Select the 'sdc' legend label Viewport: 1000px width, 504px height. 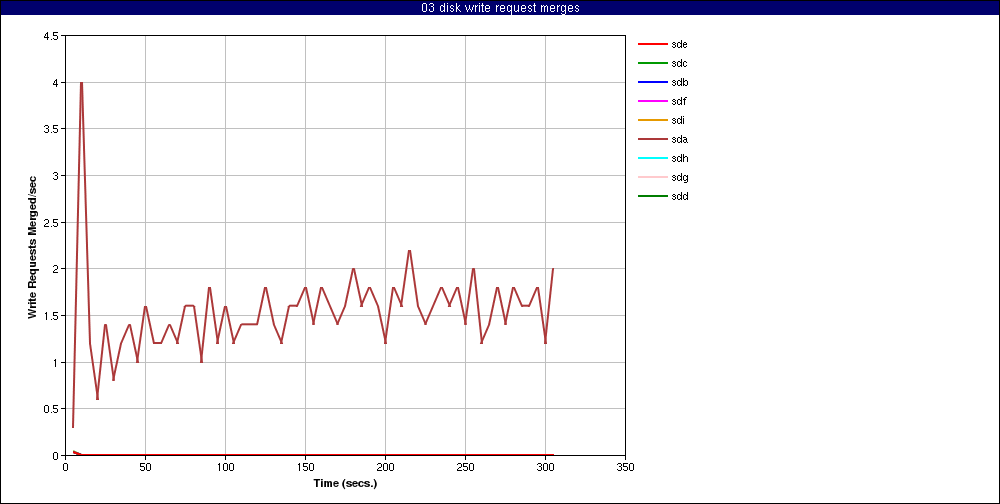click(x=679, y=64)
